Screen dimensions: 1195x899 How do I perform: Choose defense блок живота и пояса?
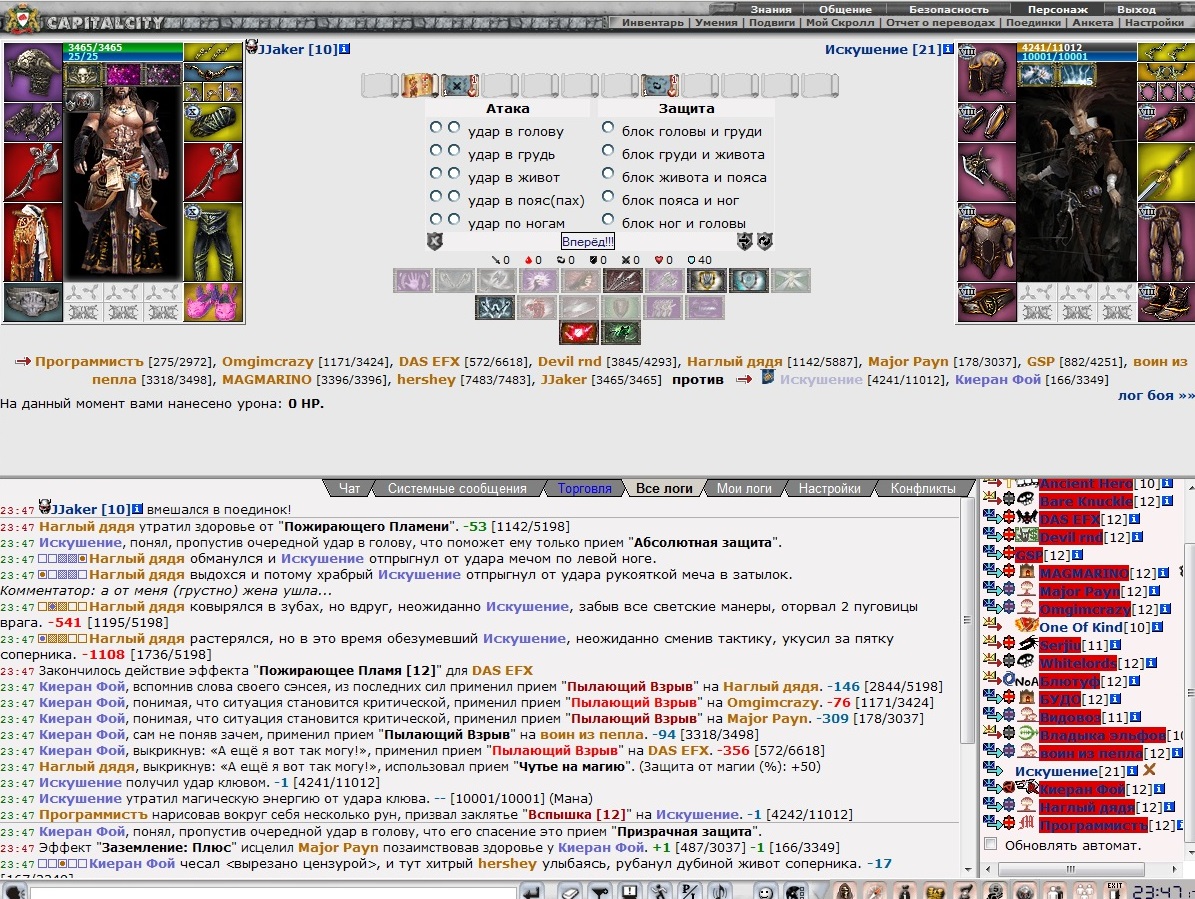[608, 174]
